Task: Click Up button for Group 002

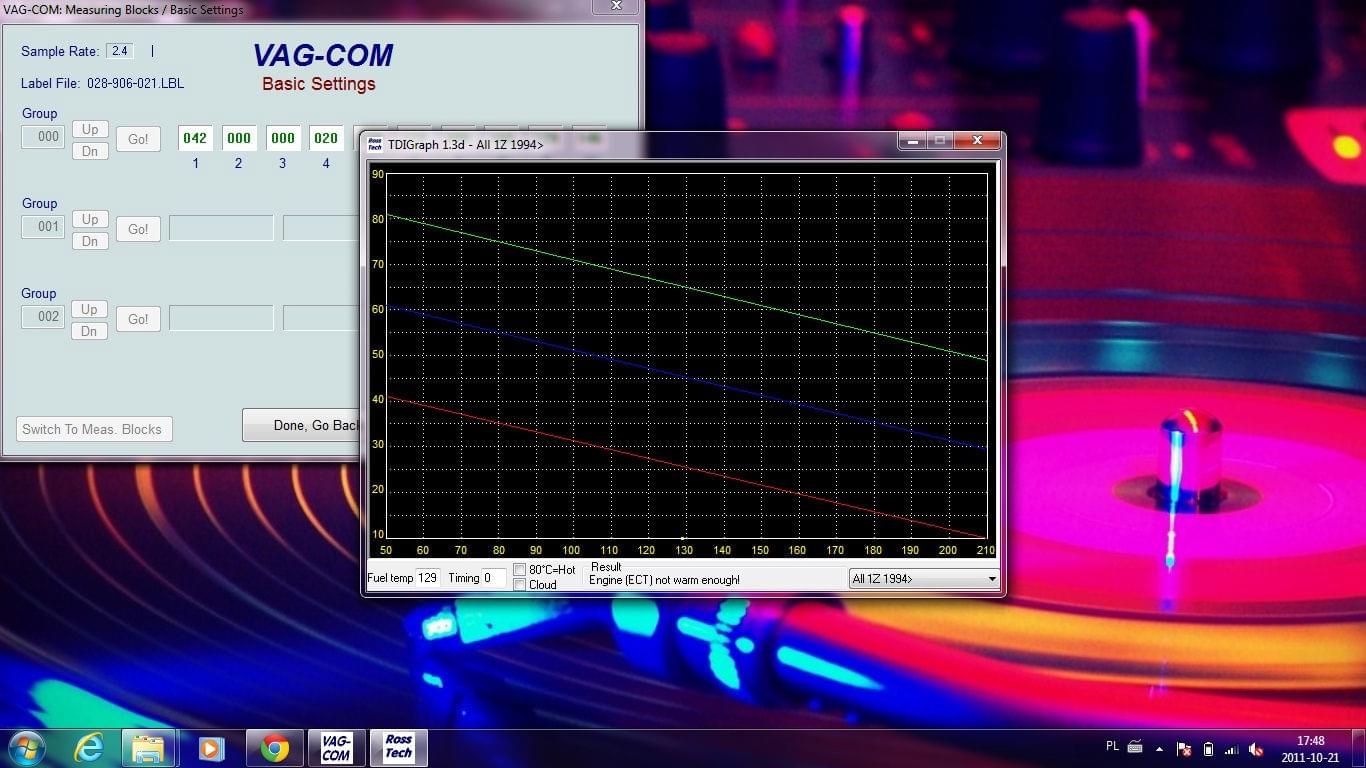Action: tap(90, 309)
